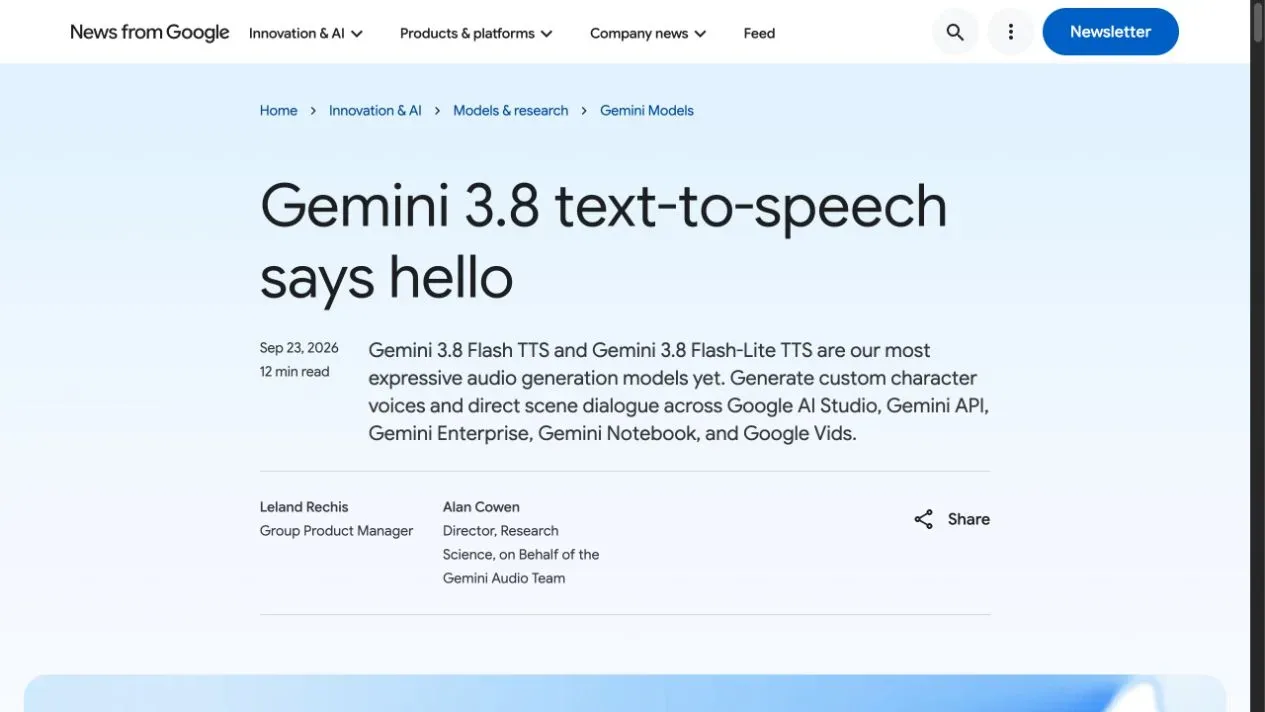Click the share icon beside Share
The width and height of the screenshot is (1265, 712).
(923, 519)
